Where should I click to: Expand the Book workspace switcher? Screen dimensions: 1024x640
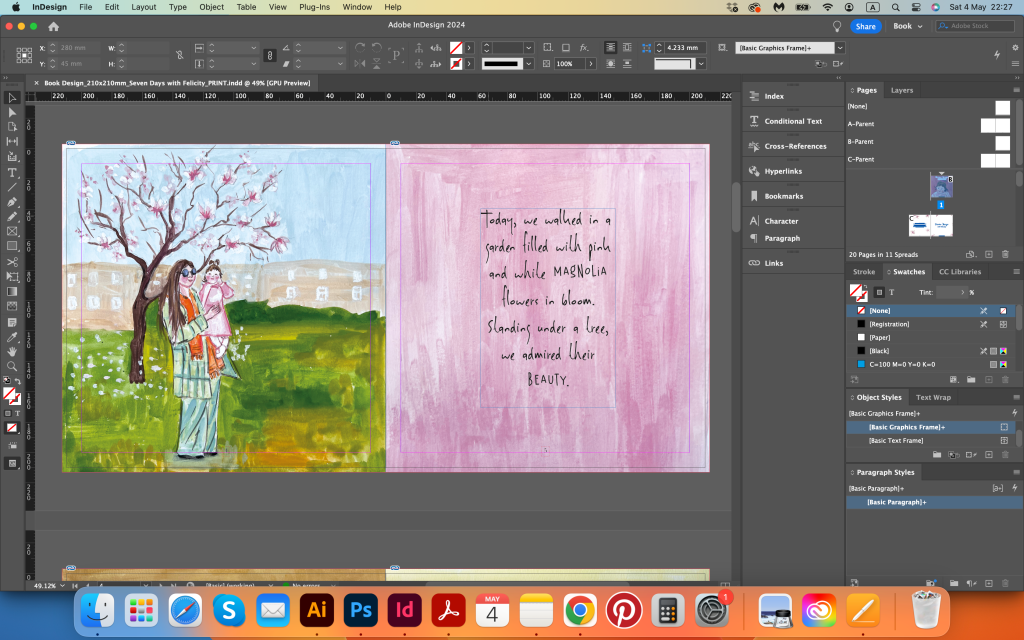908,26
